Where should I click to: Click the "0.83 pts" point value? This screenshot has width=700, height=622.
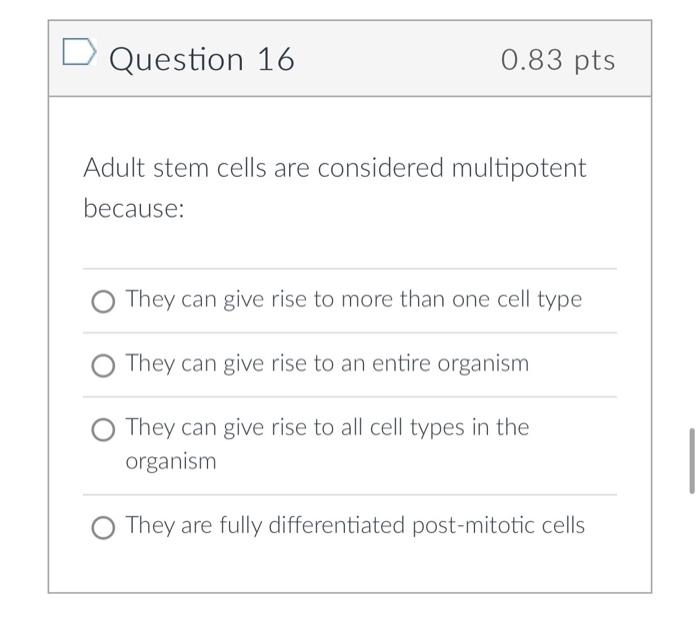coord(558,60)
